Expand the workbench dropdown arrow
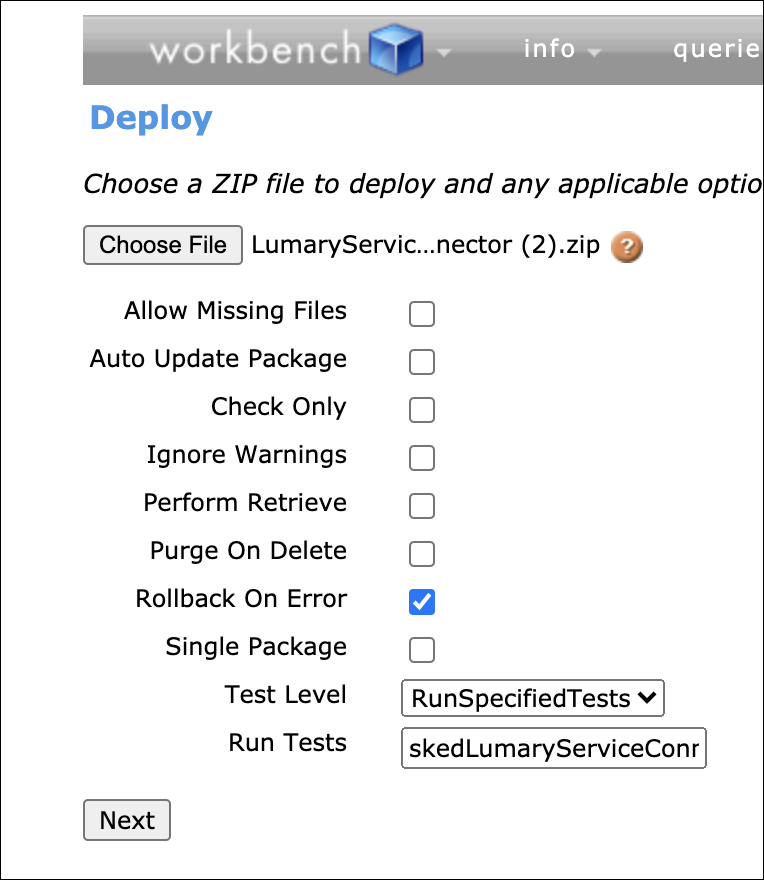The image size is (764, 880). tap(443, 53)
